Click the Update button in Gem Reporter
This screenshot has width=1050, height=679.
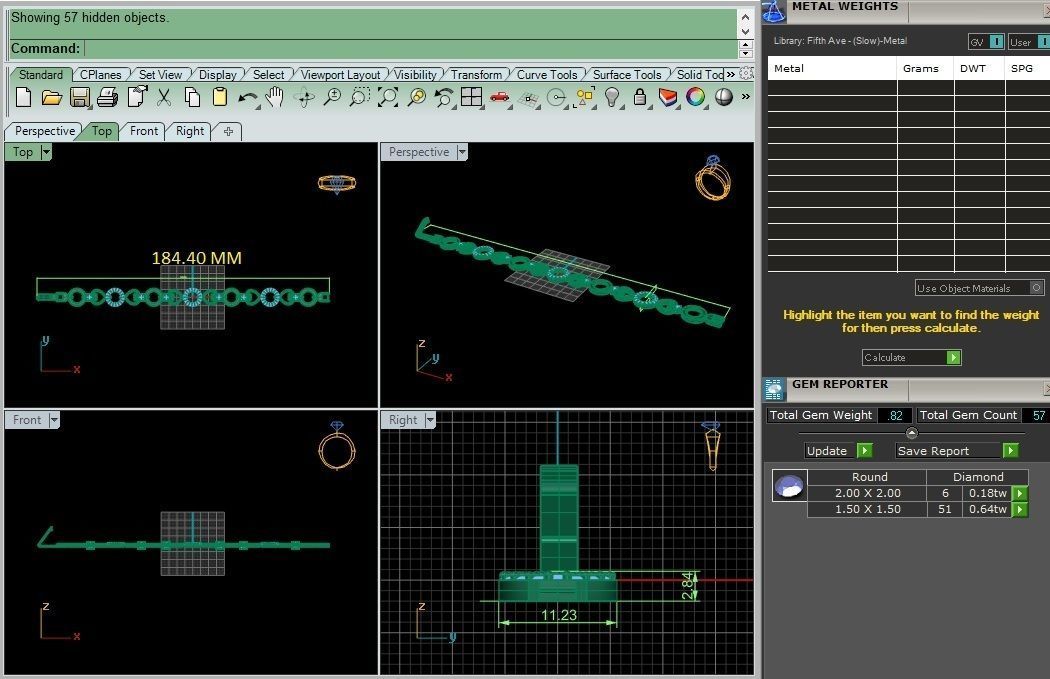838,451
